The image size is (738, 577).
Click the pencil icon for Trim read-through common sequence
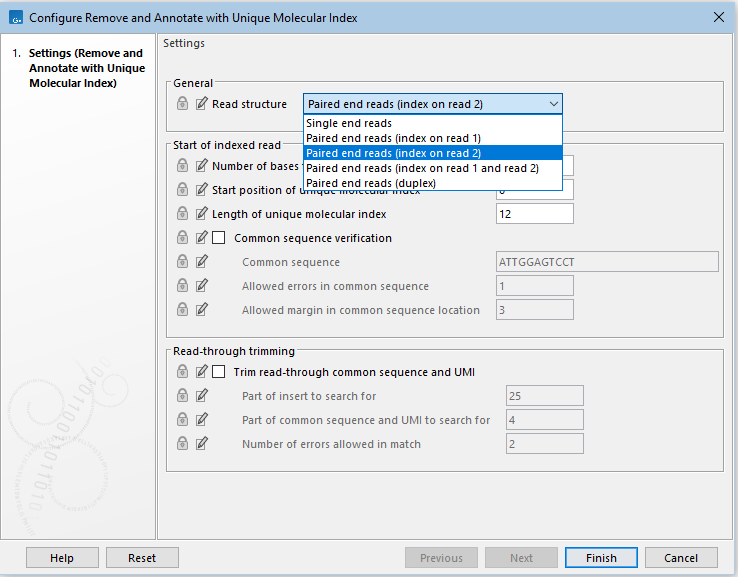pos(201,372)
